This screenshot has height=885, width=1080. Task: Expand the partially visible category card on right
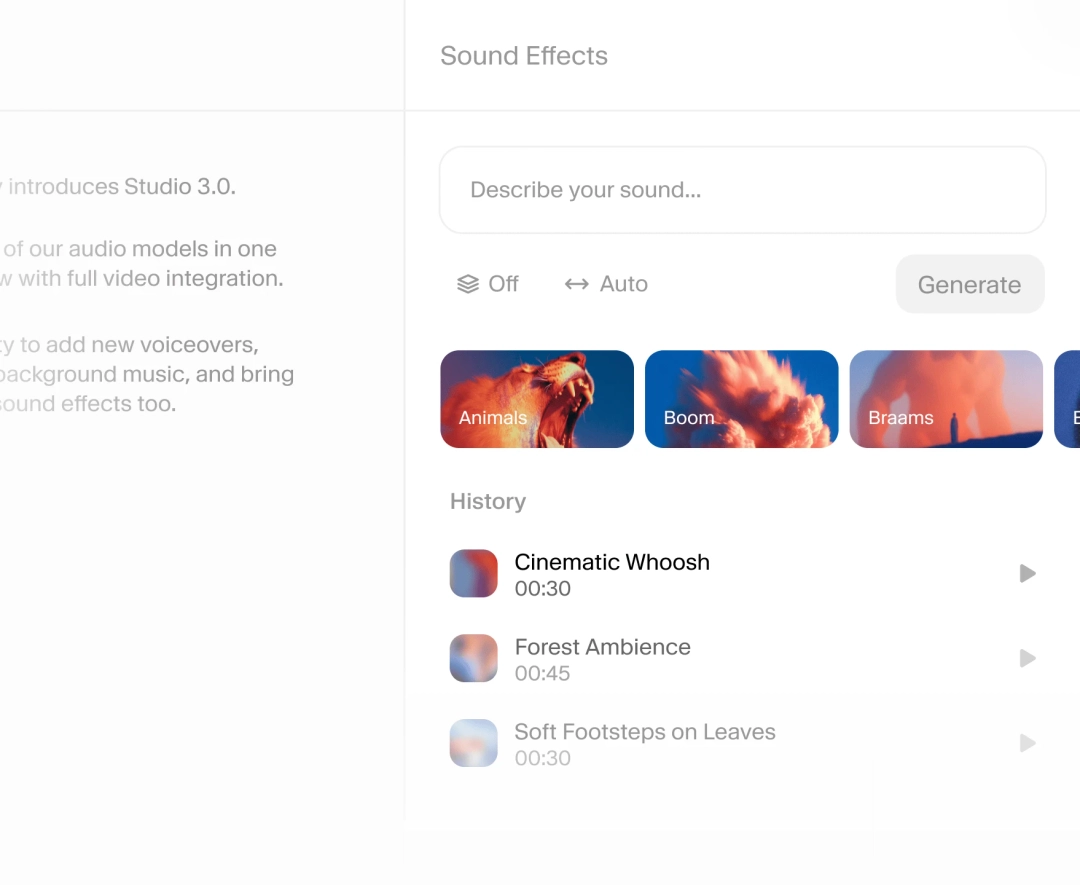1068,398
